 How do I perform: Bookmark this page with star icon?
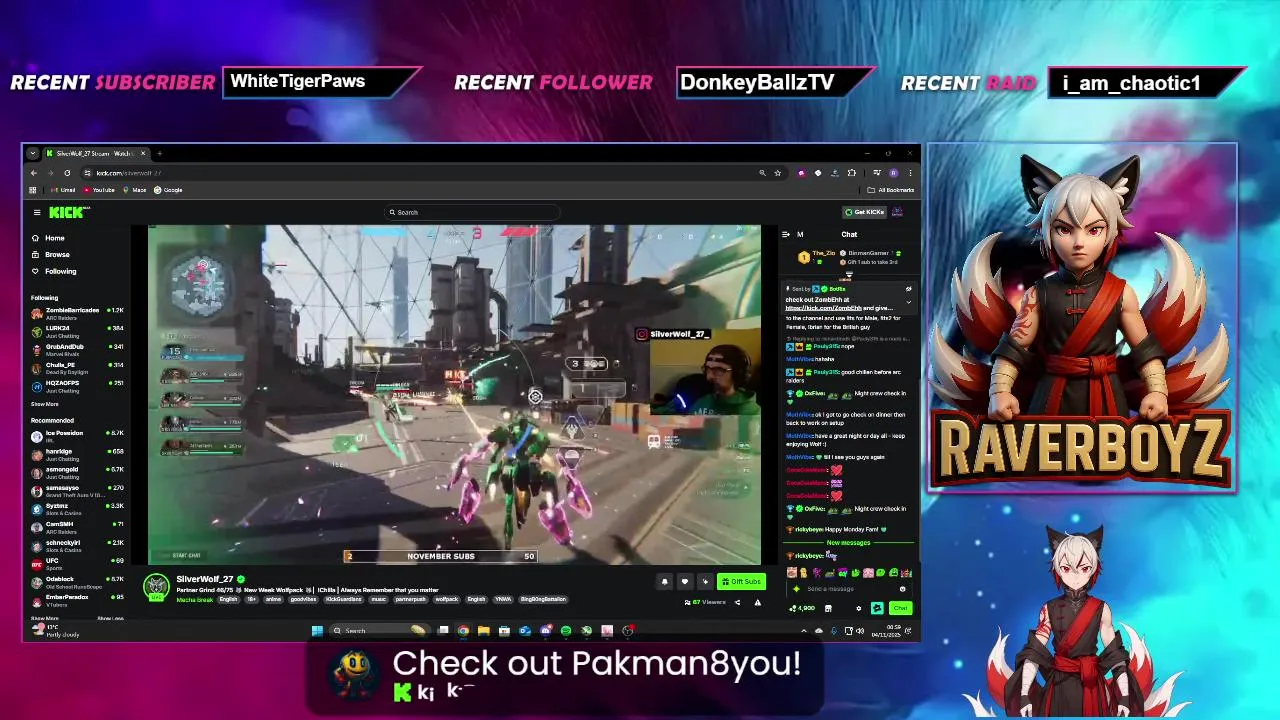click(x=777, y=173)
